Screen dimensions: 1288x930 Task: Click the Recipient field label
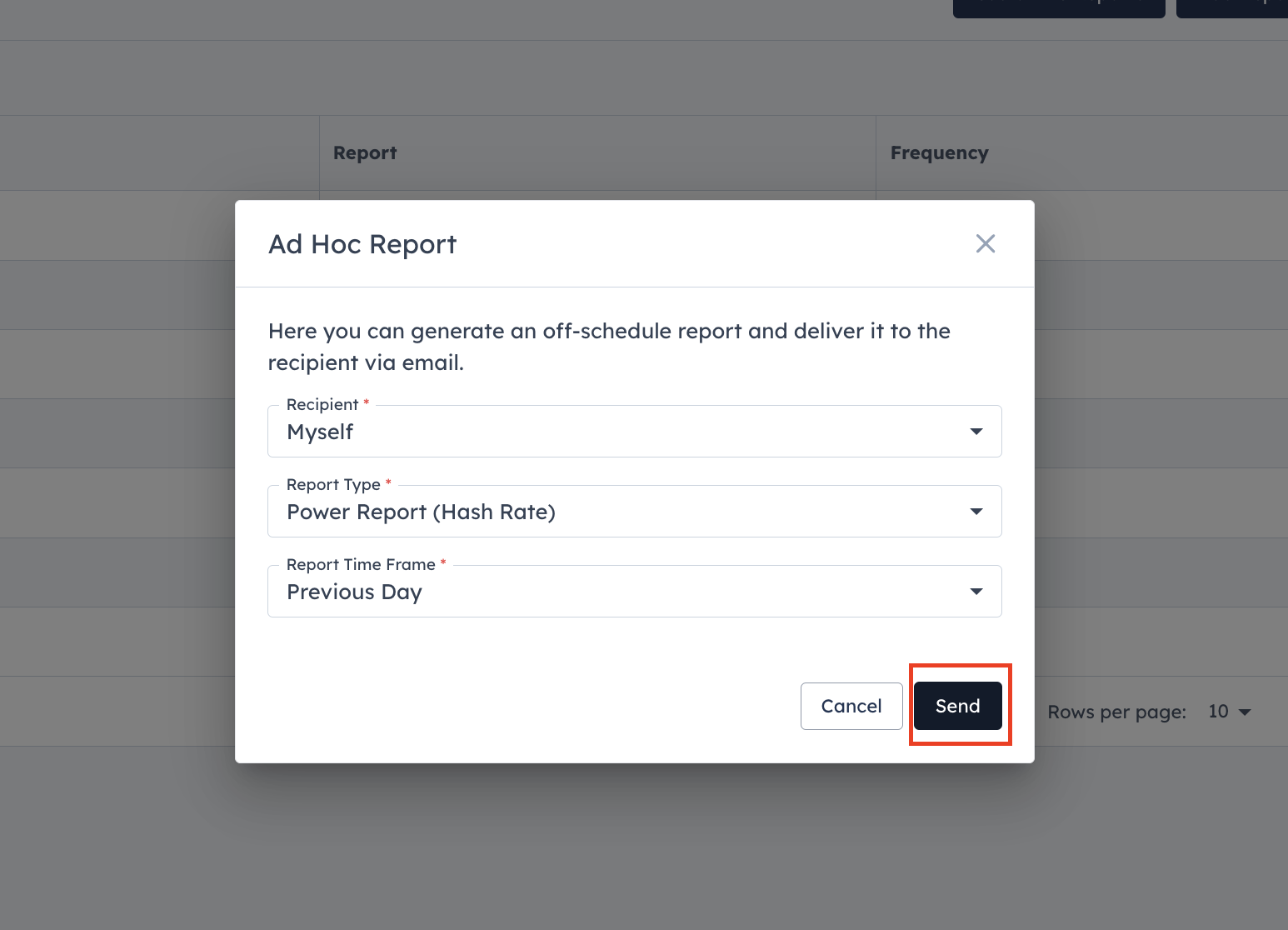(322, 404)
